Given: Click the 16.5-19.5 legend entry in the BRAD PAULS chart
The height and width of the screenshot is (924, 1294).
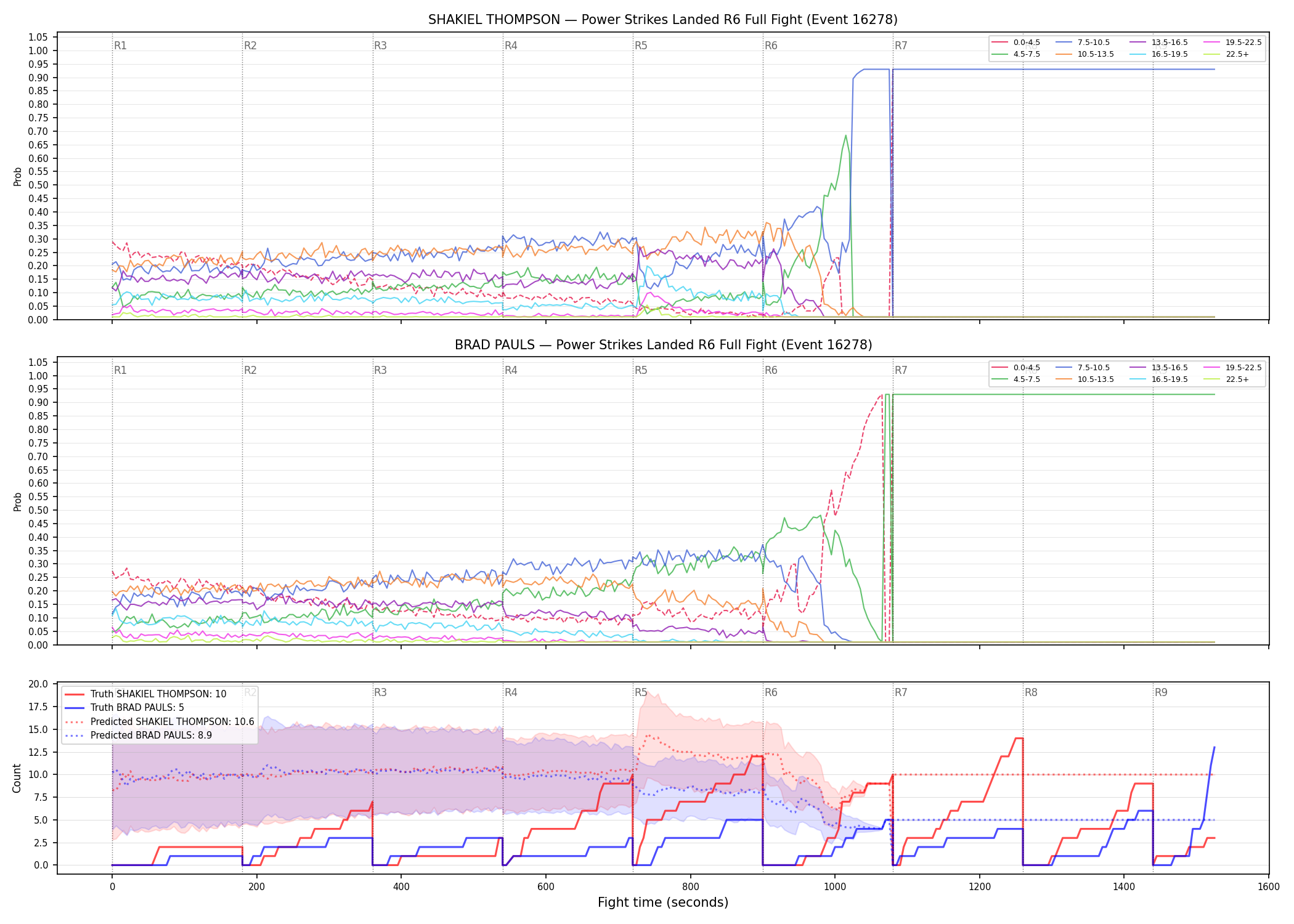Looking at the screenshot, I should pos(1158,379).
